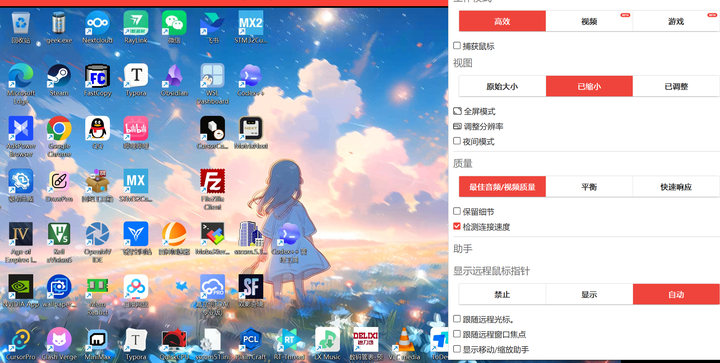This screenshot has height=363, width=720.
Task: Toggle 显示移动/缩放助手 checkbox
Action: click(x=457, y=349)
